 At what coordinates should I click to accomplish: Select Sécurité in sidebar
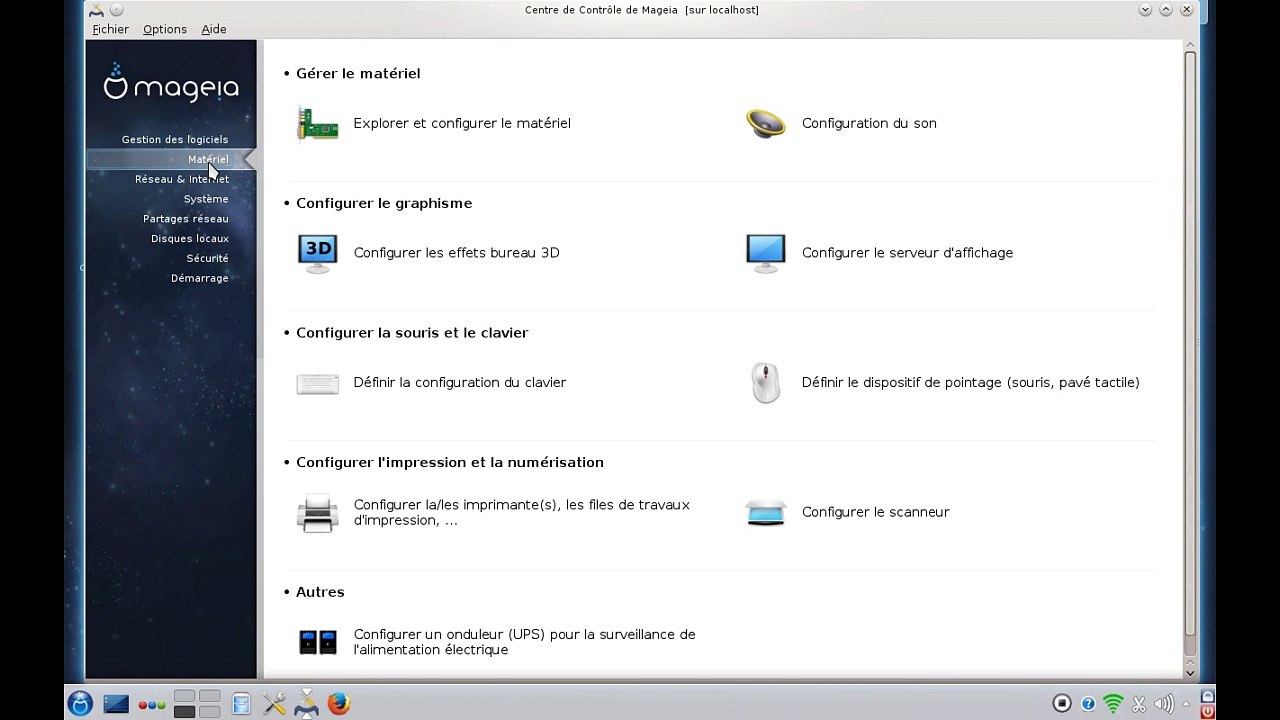click(207, 259)
